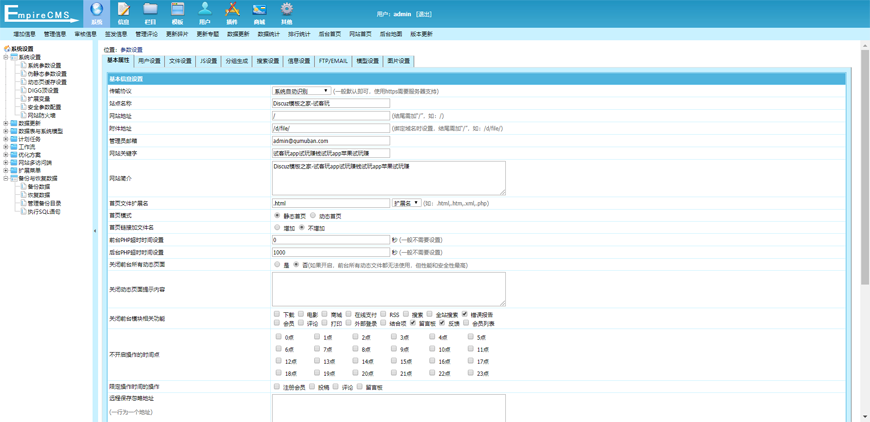The width and height of the screenshot is (870, 422).
Task: Open the 后台首页 shortcut link
Action: (x=330, y=34)
